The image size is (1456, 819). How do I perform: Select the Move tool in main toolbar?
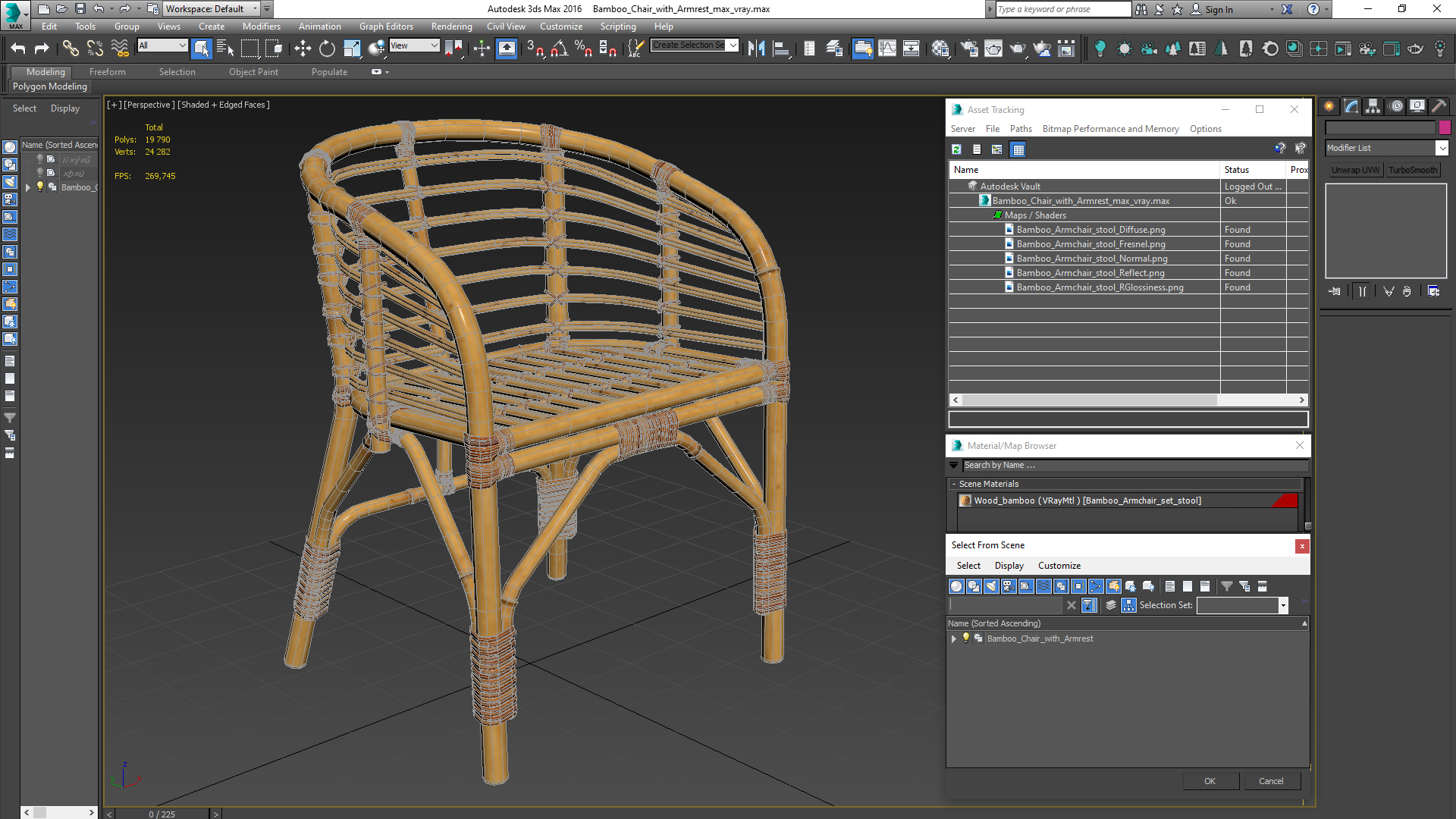click(x=303, y=49)
